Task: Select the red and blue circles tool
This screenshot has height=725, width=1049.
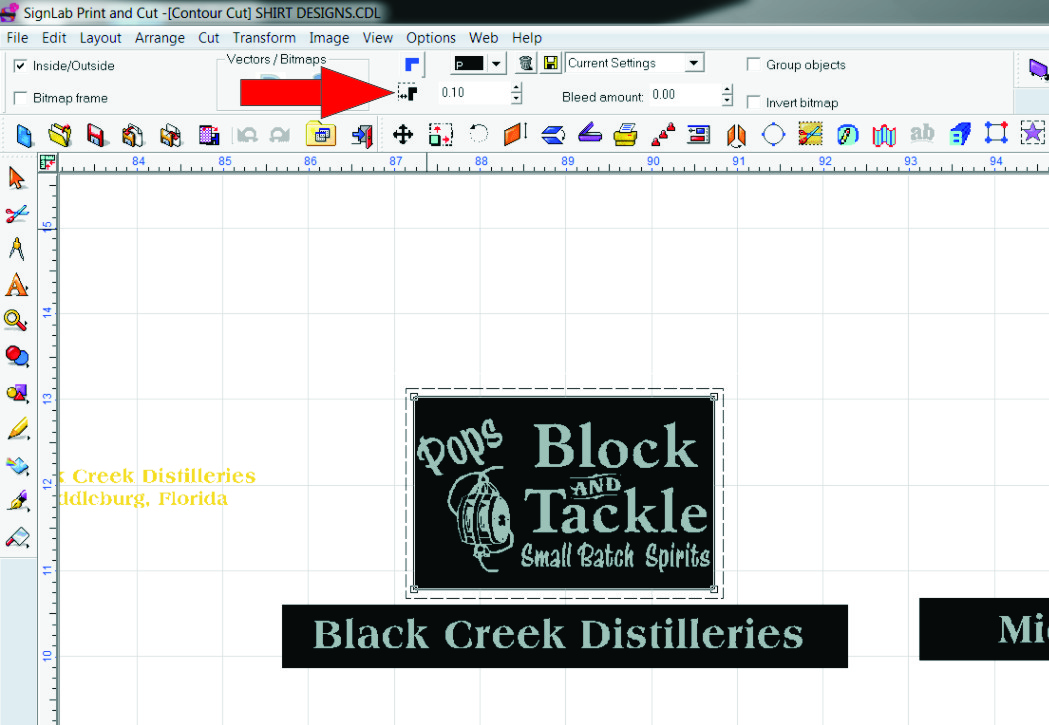Action: tap(17, 356)
